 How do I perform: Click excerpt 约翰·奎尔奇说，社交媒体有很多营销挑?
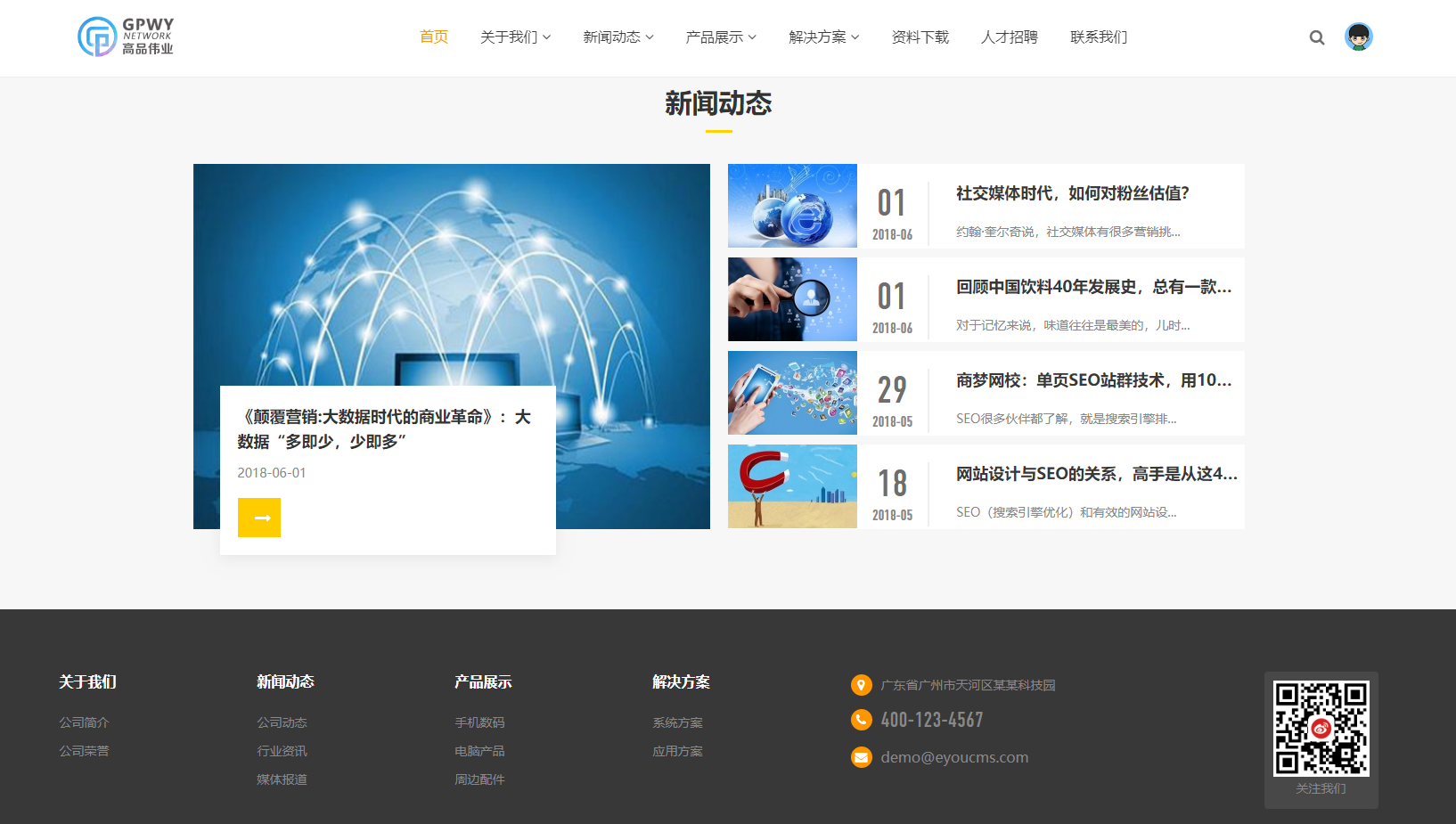tap(1067, 232)
